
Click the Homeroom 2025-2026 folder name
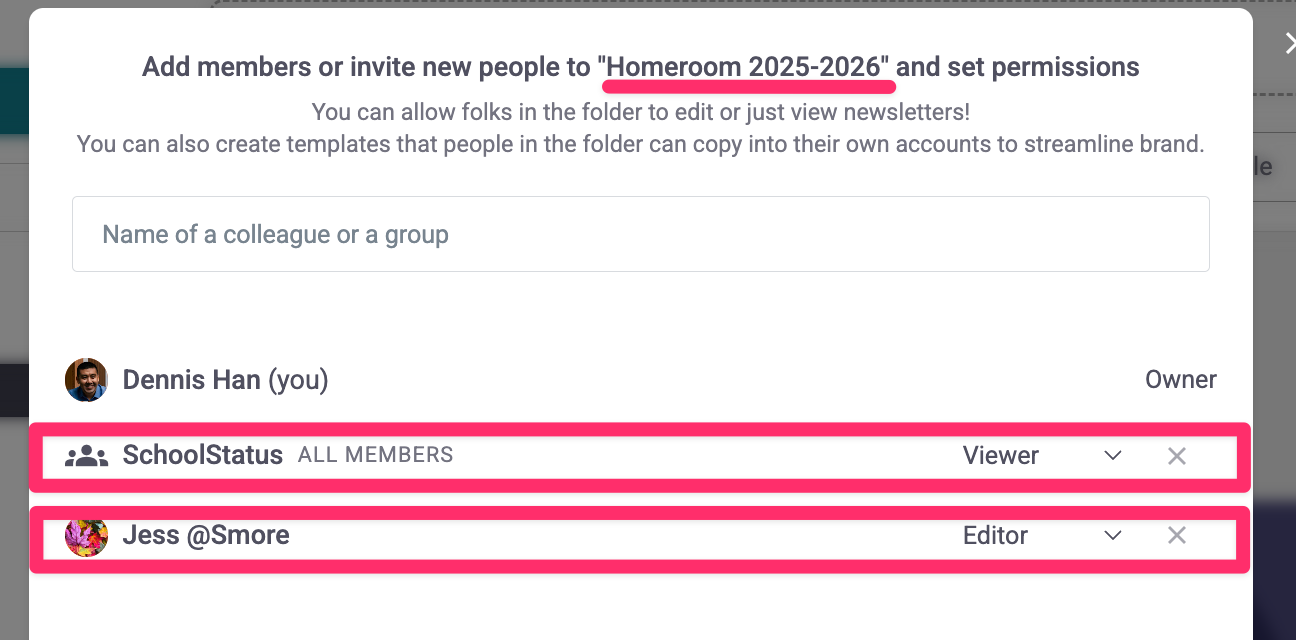pyautogui.click(x=745, y=67)
